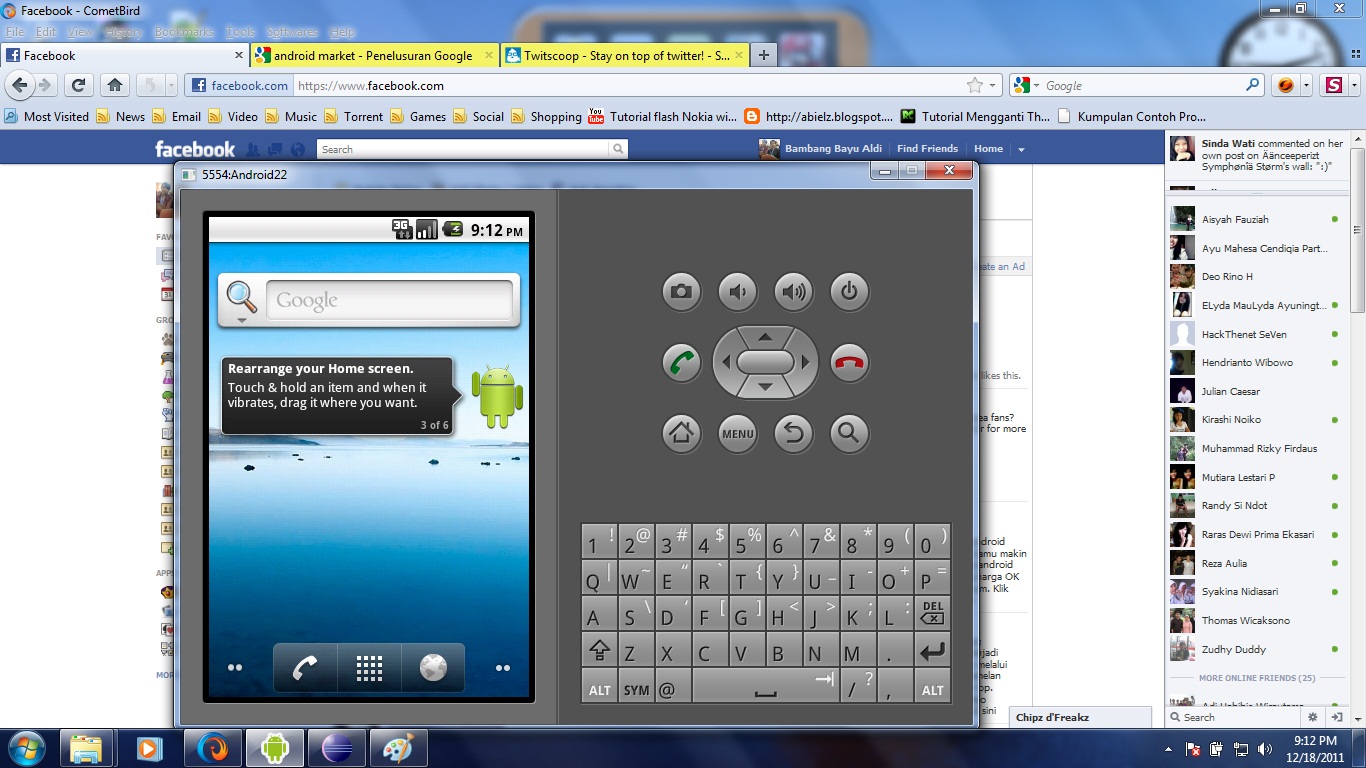The image size is (1366, 768).
Task: Open the Tutorial flash Nokia bookmark
Action: (x=663, y=116)
